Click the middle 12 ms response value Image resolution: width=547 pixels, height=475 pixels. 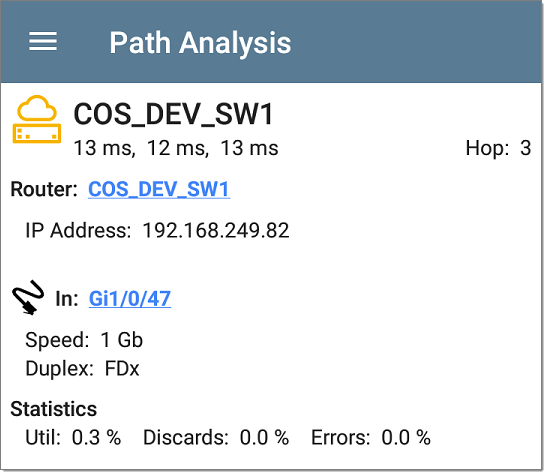(x=178, y=148)
